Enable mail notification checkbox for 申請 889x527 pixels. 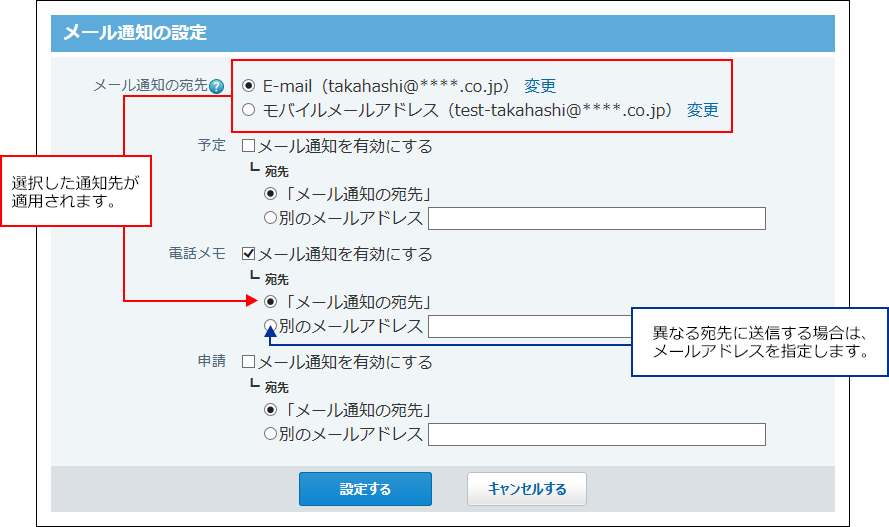pos(249,362)
